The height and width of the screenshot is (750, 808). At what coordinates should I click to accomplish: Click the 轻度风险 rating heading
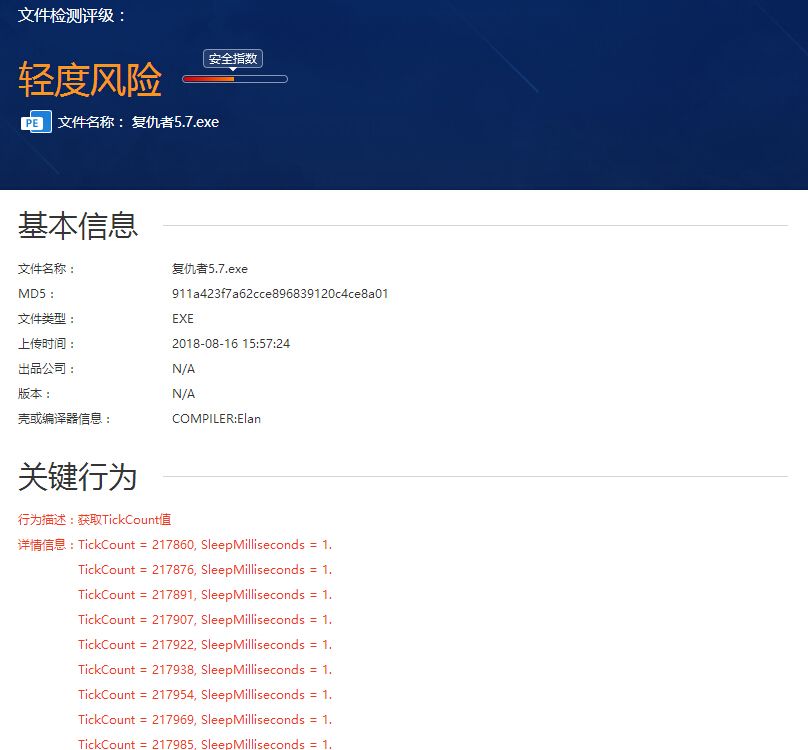[90, 80]
